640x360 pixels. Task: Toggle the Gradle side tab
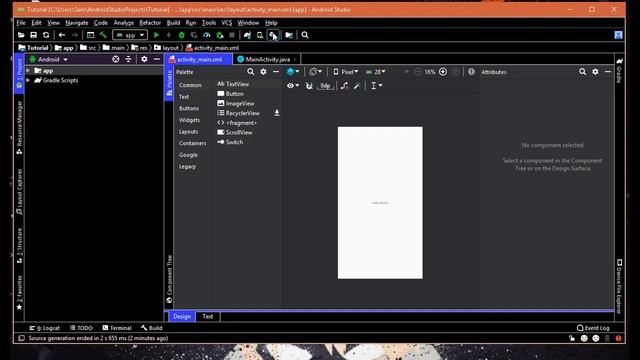click(619, 70)
